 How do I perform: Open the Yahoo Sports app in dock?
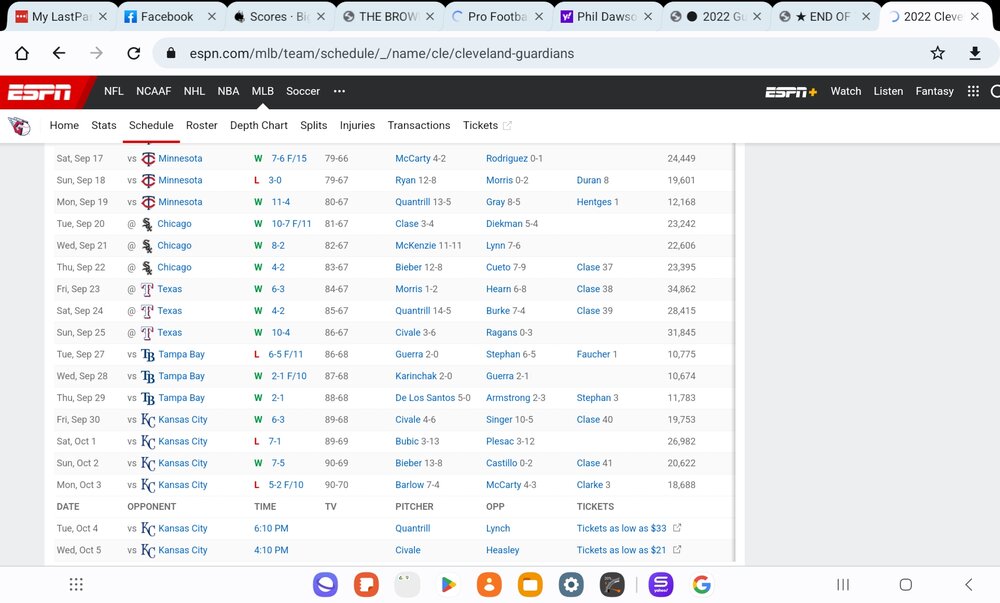click(661, 585)
